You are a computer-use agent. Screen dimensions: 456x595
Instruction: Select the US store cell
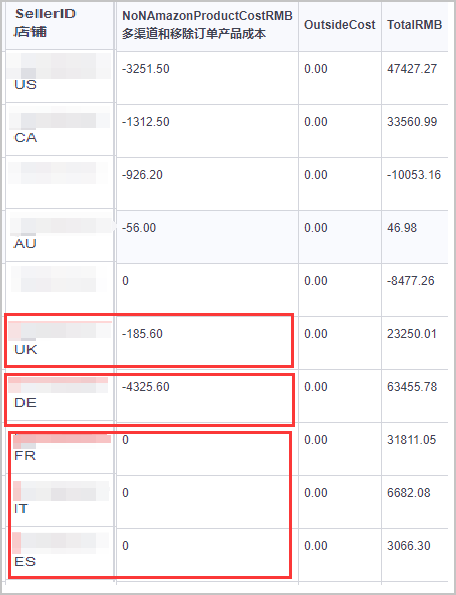[x=59, y=76]
